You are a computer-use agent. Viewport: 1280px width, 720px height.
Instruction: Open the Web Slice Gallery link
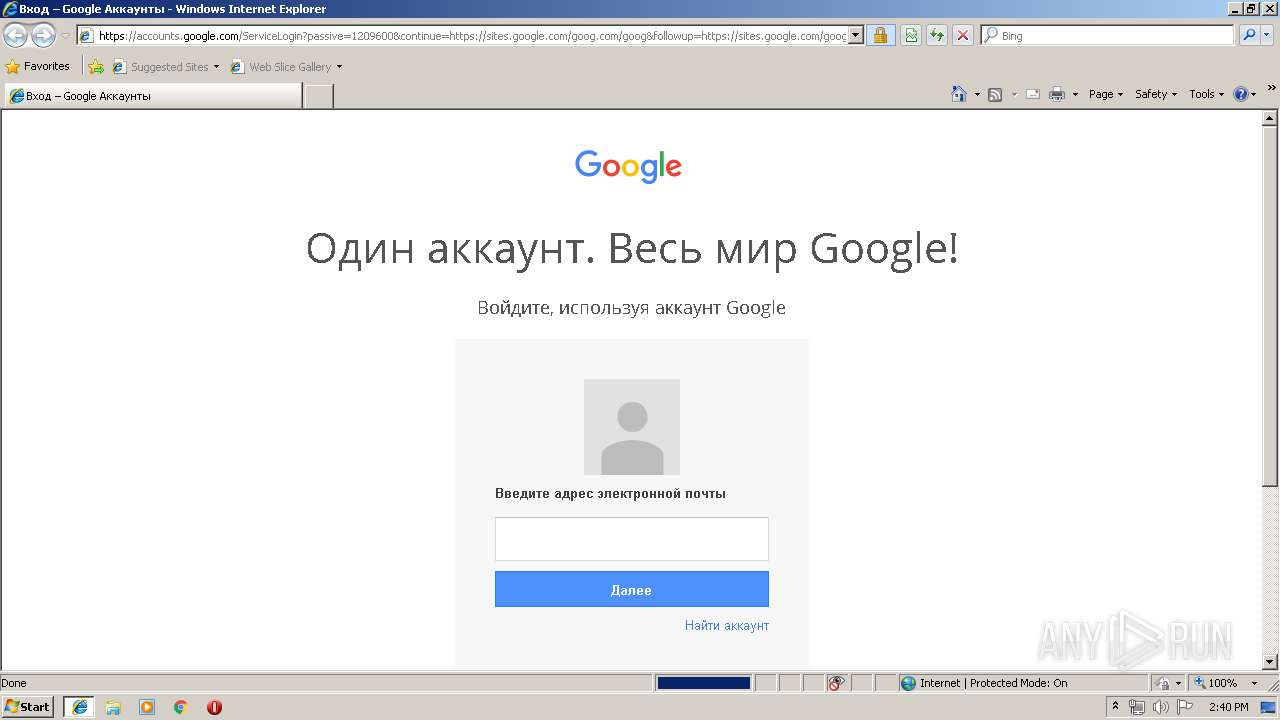coord(286,67)
